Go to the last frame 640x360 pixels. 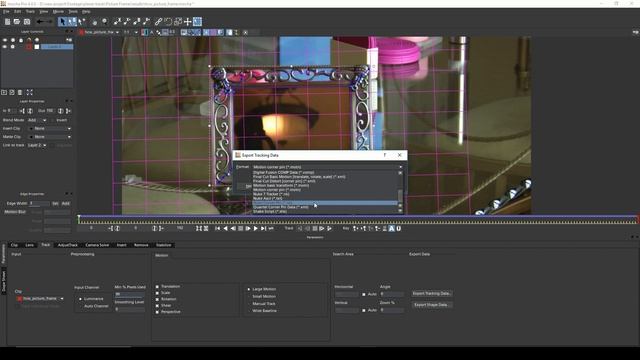point(263,229)
